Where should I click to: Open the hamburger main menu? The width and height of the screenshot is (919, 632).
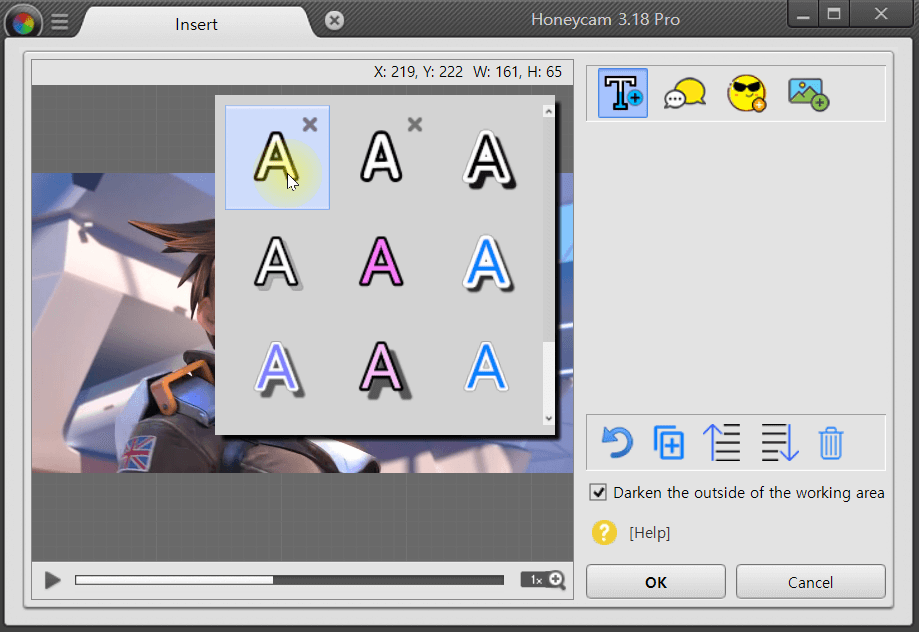[60, 22]
